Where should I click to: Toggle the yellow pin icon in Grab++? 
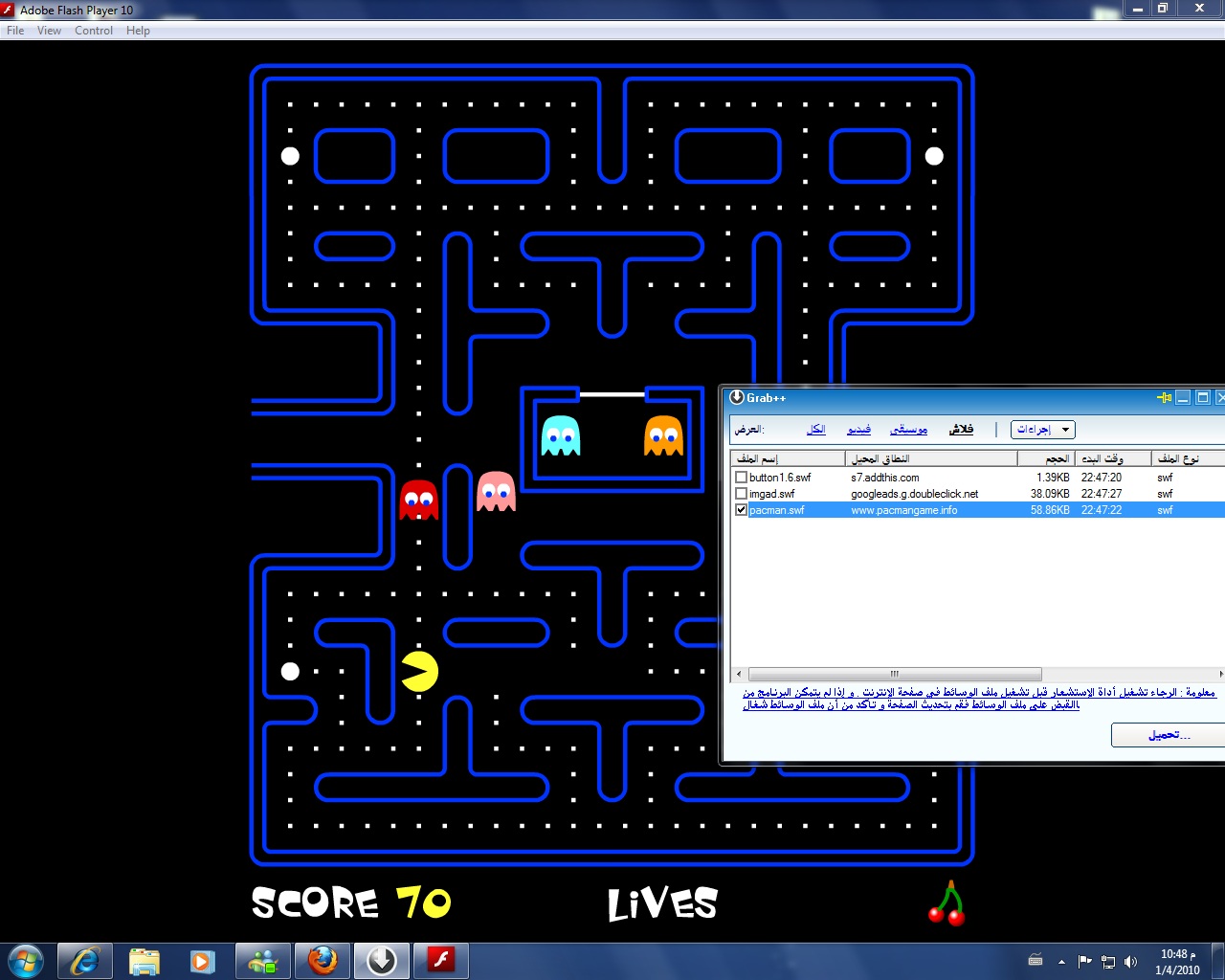pos(1164,397)
